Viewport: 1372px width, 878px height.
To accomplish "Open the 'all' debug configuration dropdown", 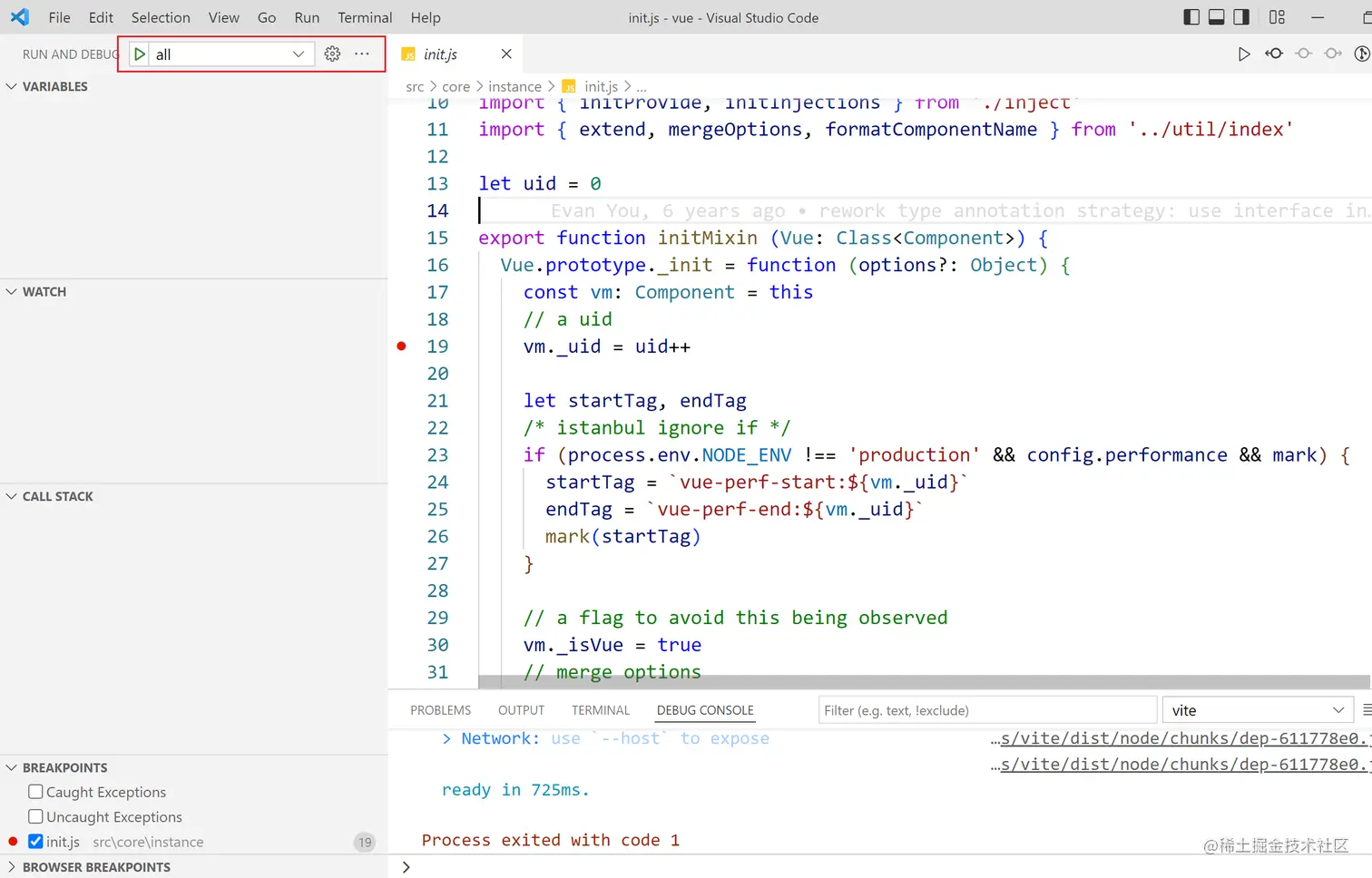I will point(231,54).
